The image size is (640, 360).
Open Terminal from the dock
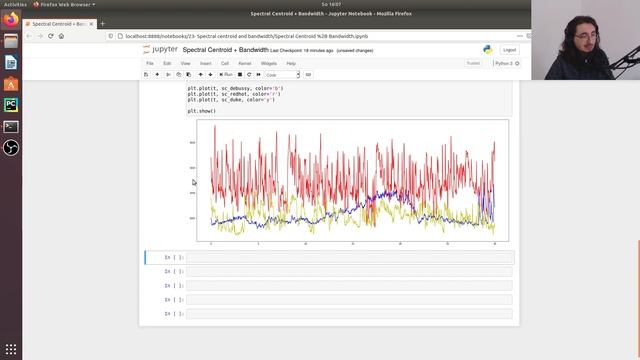pos(11,127)
